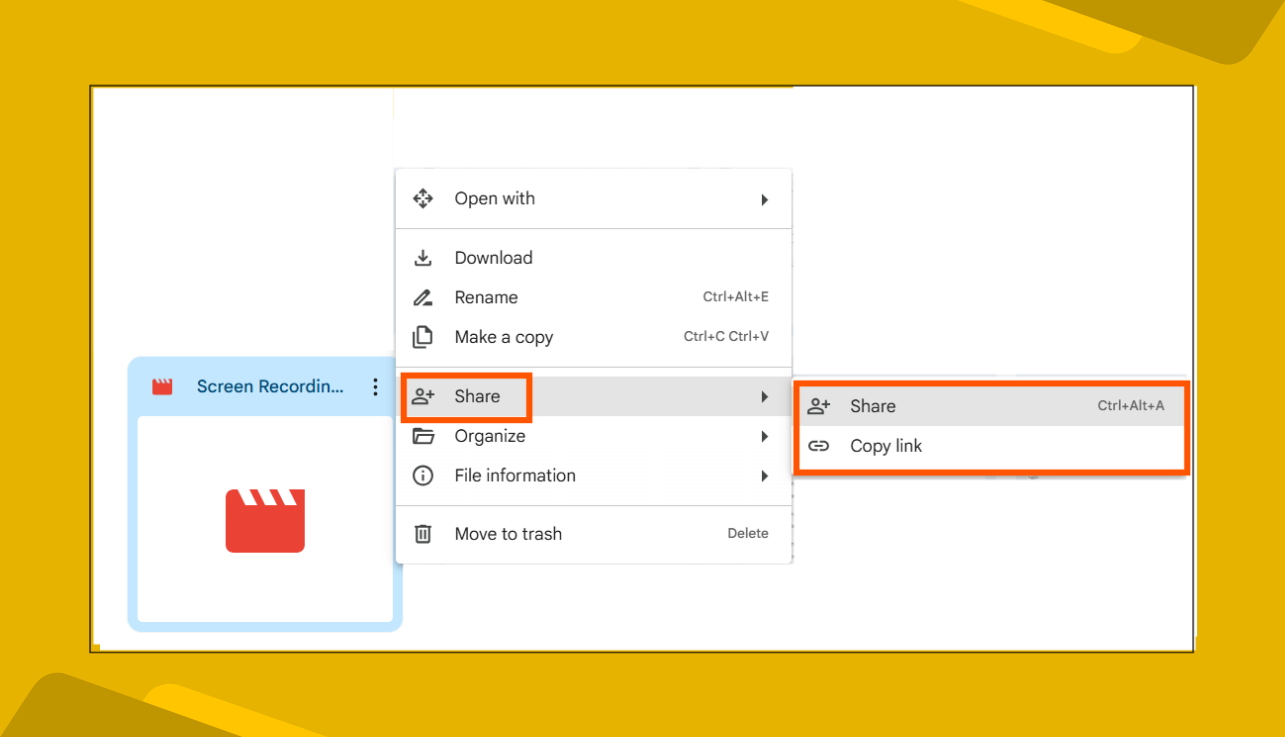Click the Make a copy pages icon
The width and height of the screenshot is (1285, 737).
[423, 336]
